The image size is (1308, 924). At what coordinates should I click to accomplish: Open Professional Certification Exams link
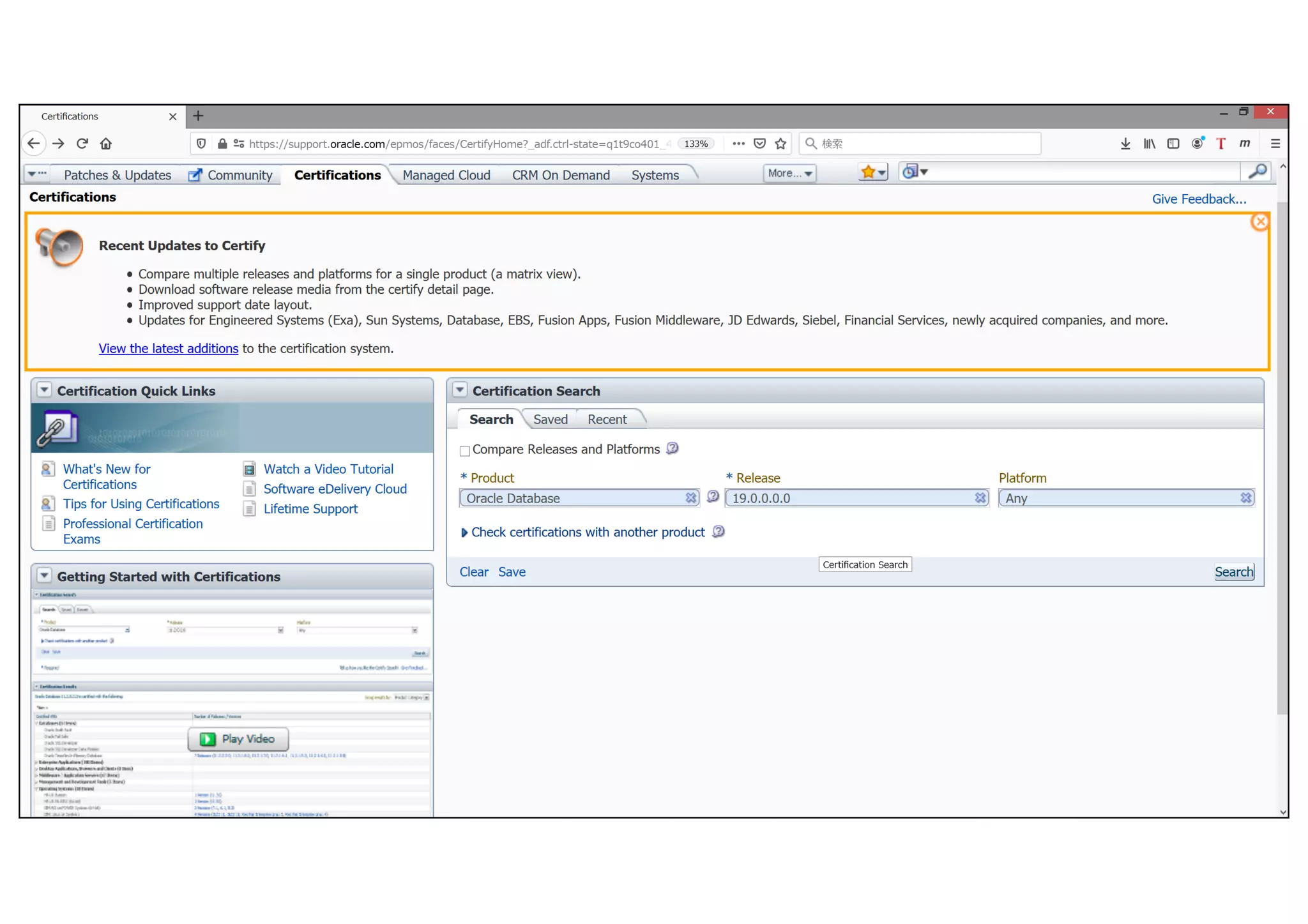point(133,531)
